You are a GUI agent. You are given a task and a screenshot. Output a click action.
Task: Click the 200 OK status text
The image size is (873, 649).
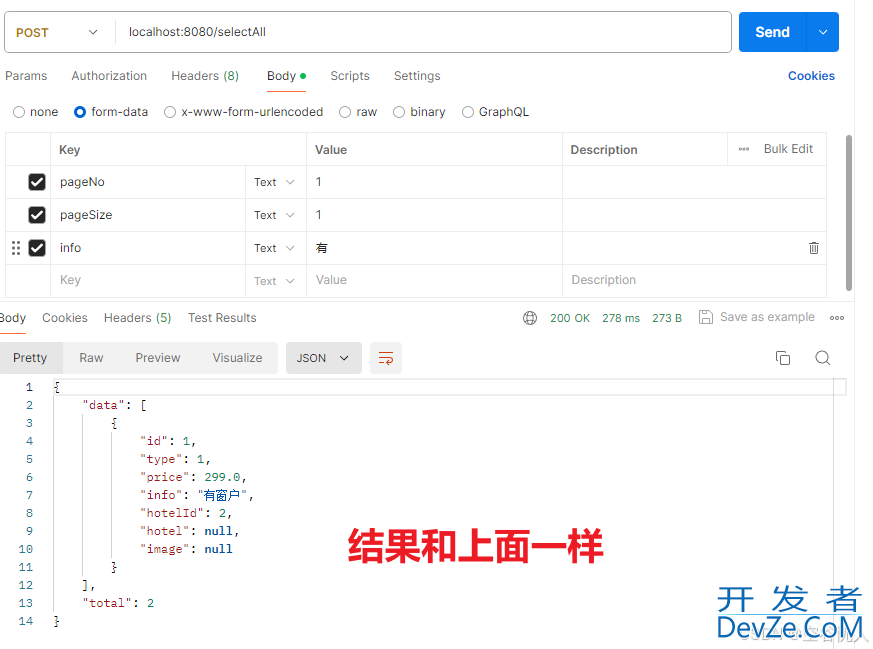tap(570, 318)
